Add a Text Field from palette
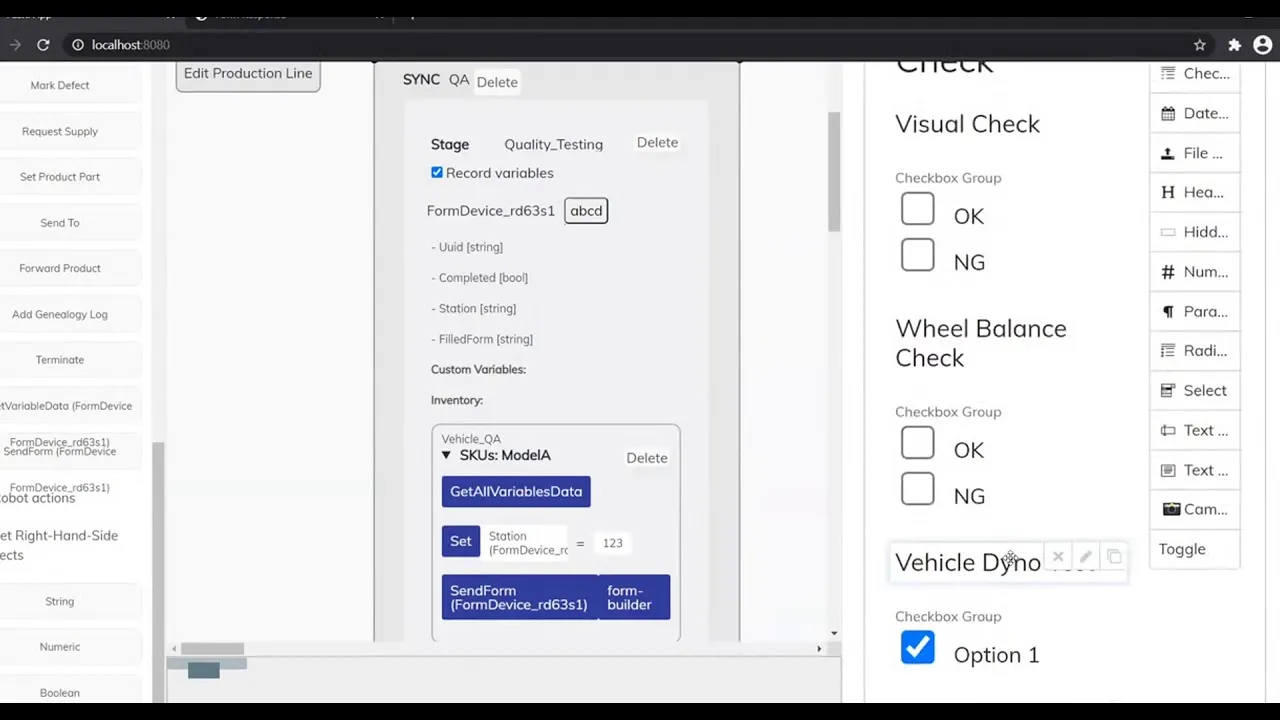 click(x=1195, y=430)
